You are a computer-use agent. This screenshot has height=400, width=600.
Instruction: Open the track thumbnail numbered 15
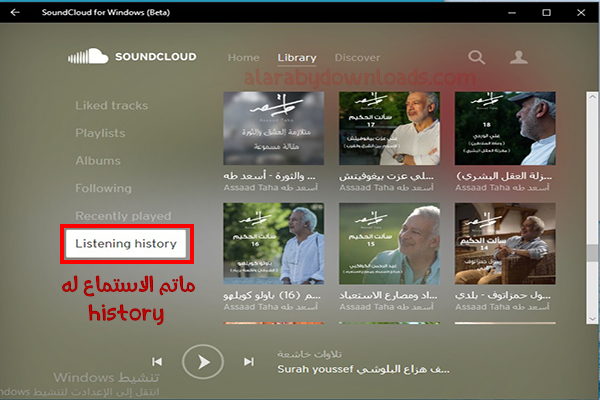[389, 243]
